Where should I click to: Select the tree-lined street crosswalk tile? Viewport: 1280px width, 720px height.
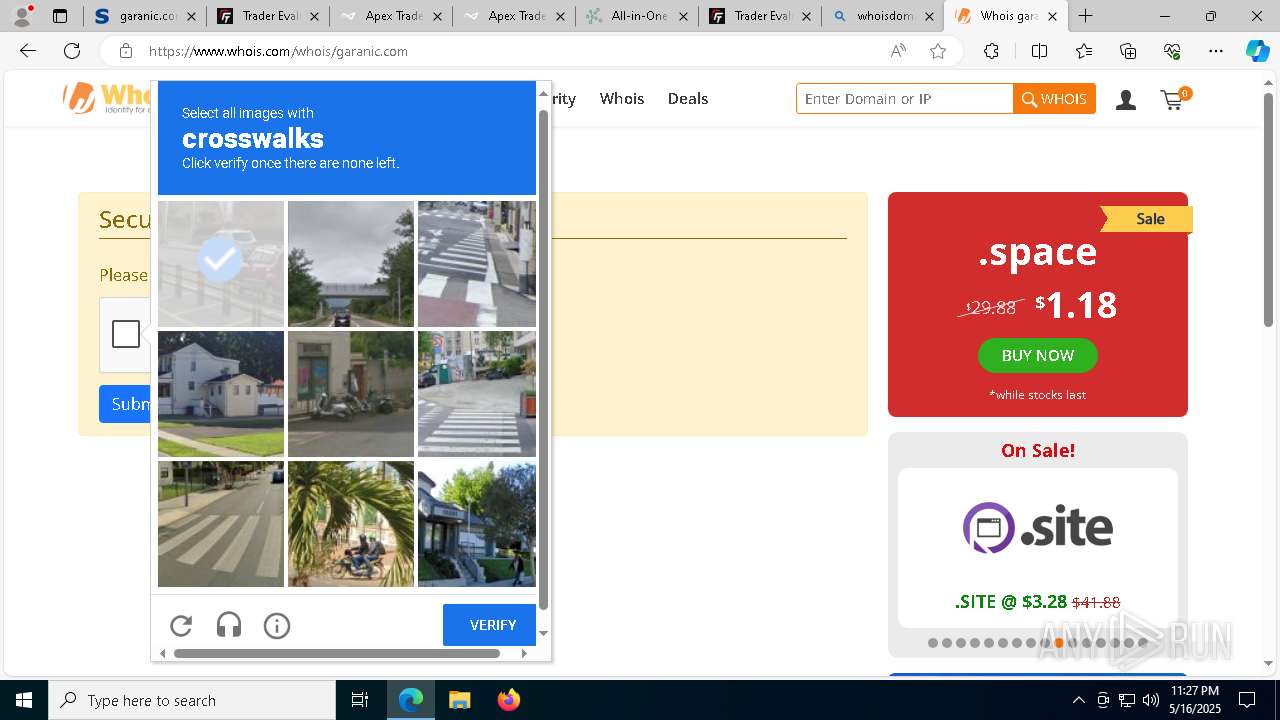pos(221,524)
